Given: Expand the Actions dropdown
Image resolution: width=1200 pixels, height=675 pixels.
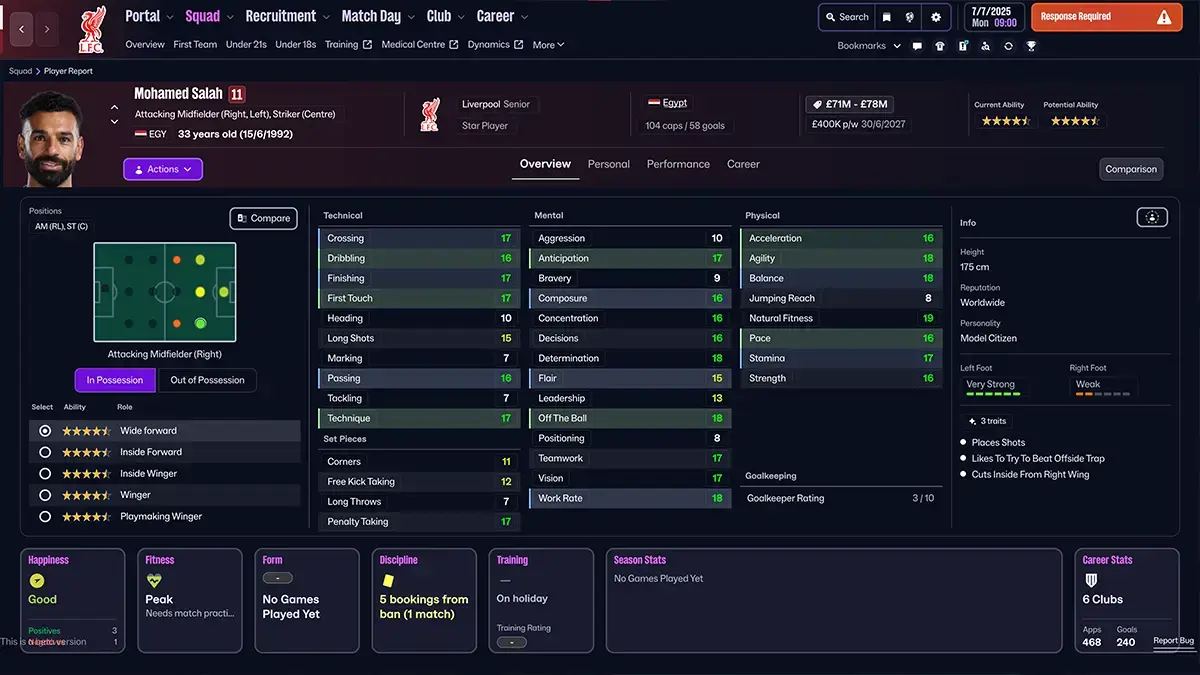Looking at the screenshot, I should (163, 169).
